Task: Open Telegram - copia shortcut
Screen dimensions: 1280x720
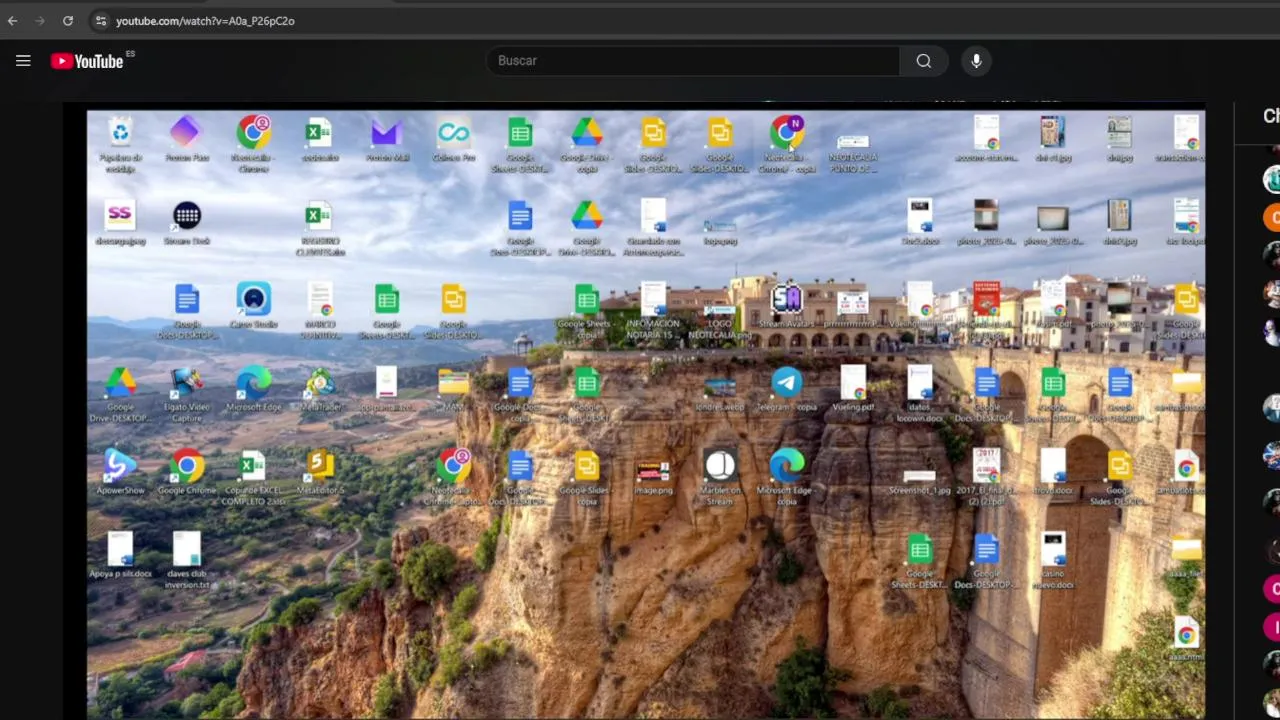Action: pos(786,389)
